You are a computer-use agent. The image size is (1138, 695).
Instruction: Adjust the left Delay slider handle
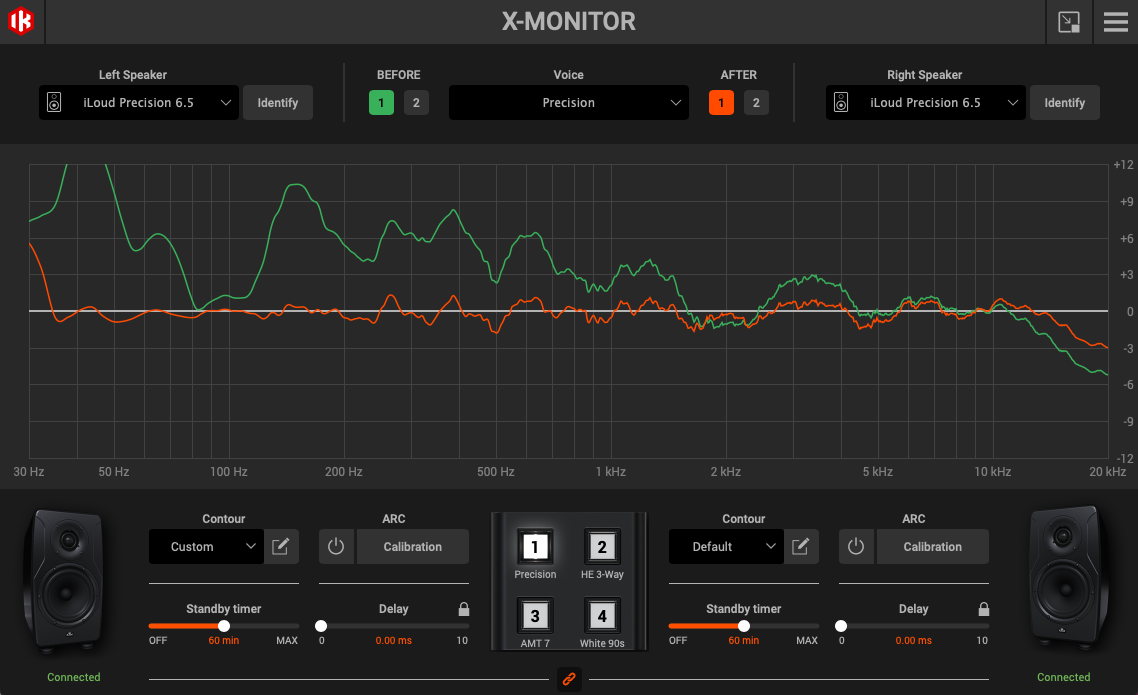[321, 626]
